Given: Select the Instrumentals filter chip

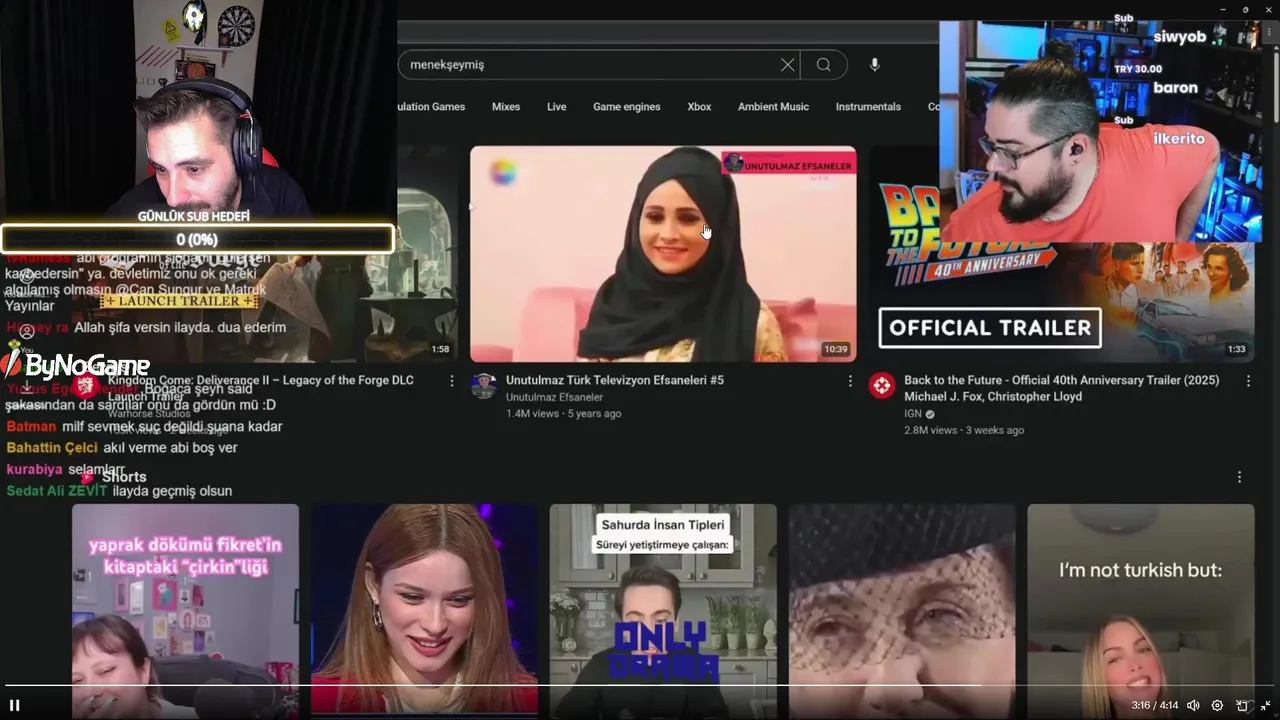Looking at the screenshot, I should (x=868, y=107).
